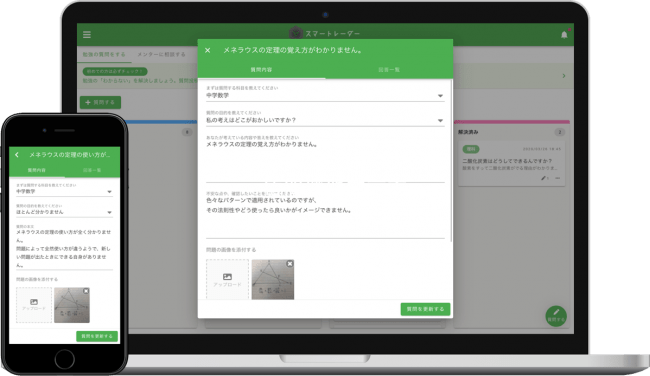Click the スマートレーダー logo in header
Viewport: 650px width, 376px height.
[325, 34]
